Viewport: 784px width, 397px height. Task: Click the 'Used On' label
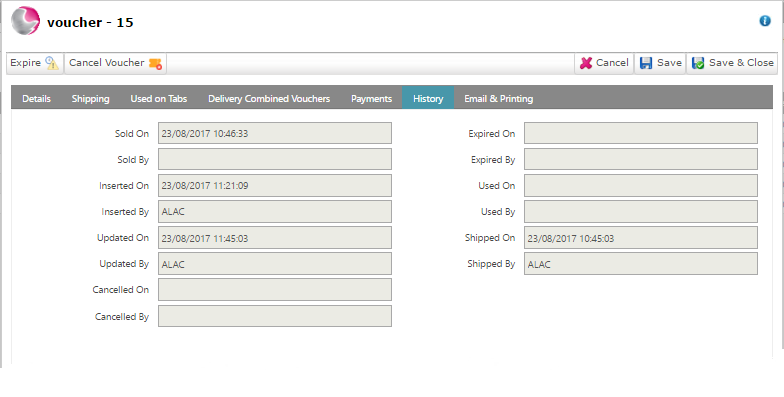click(496, 186)
